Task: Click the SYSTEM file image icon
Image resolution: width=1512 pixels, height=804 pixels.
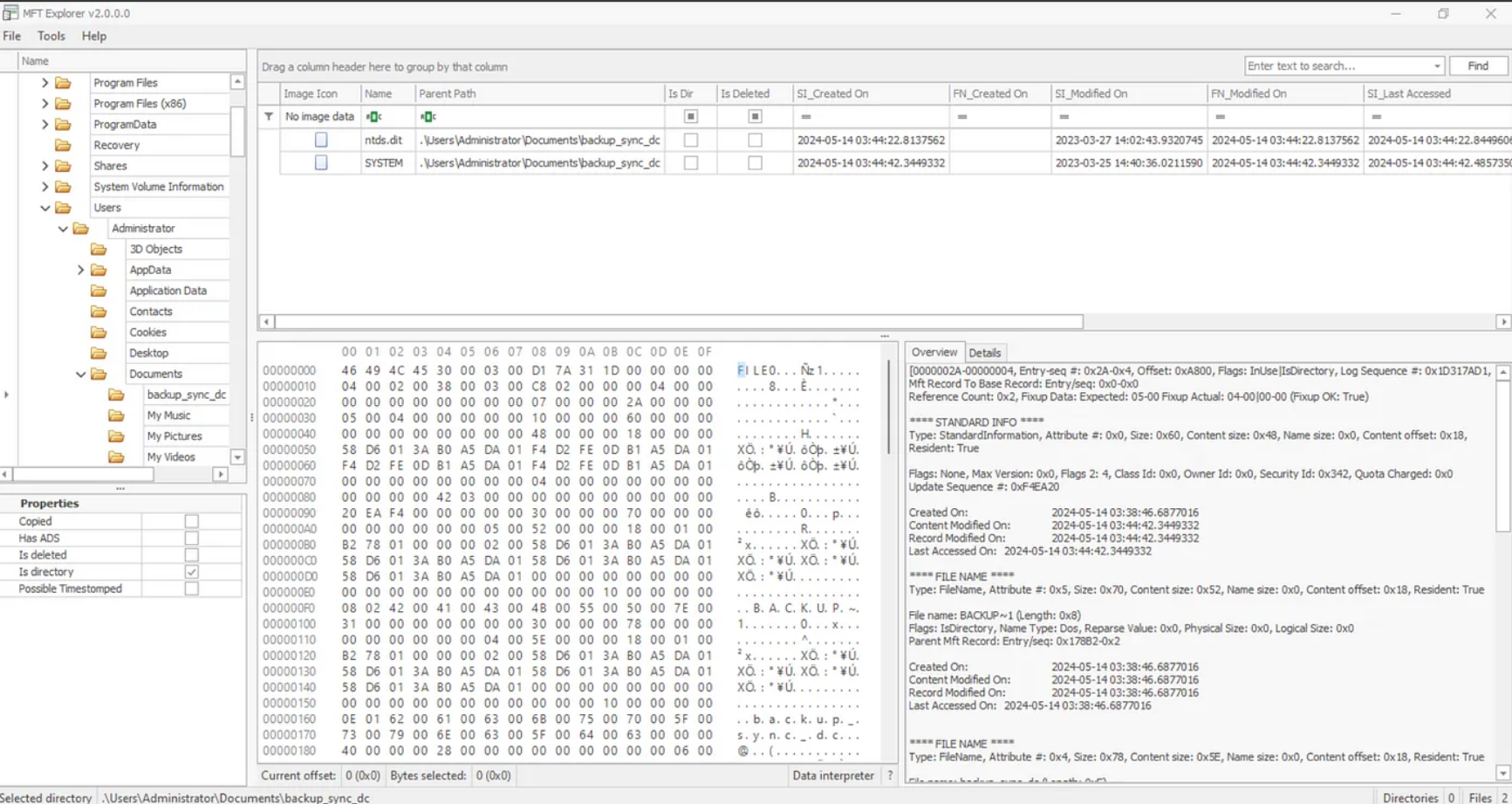Action: 321,162
